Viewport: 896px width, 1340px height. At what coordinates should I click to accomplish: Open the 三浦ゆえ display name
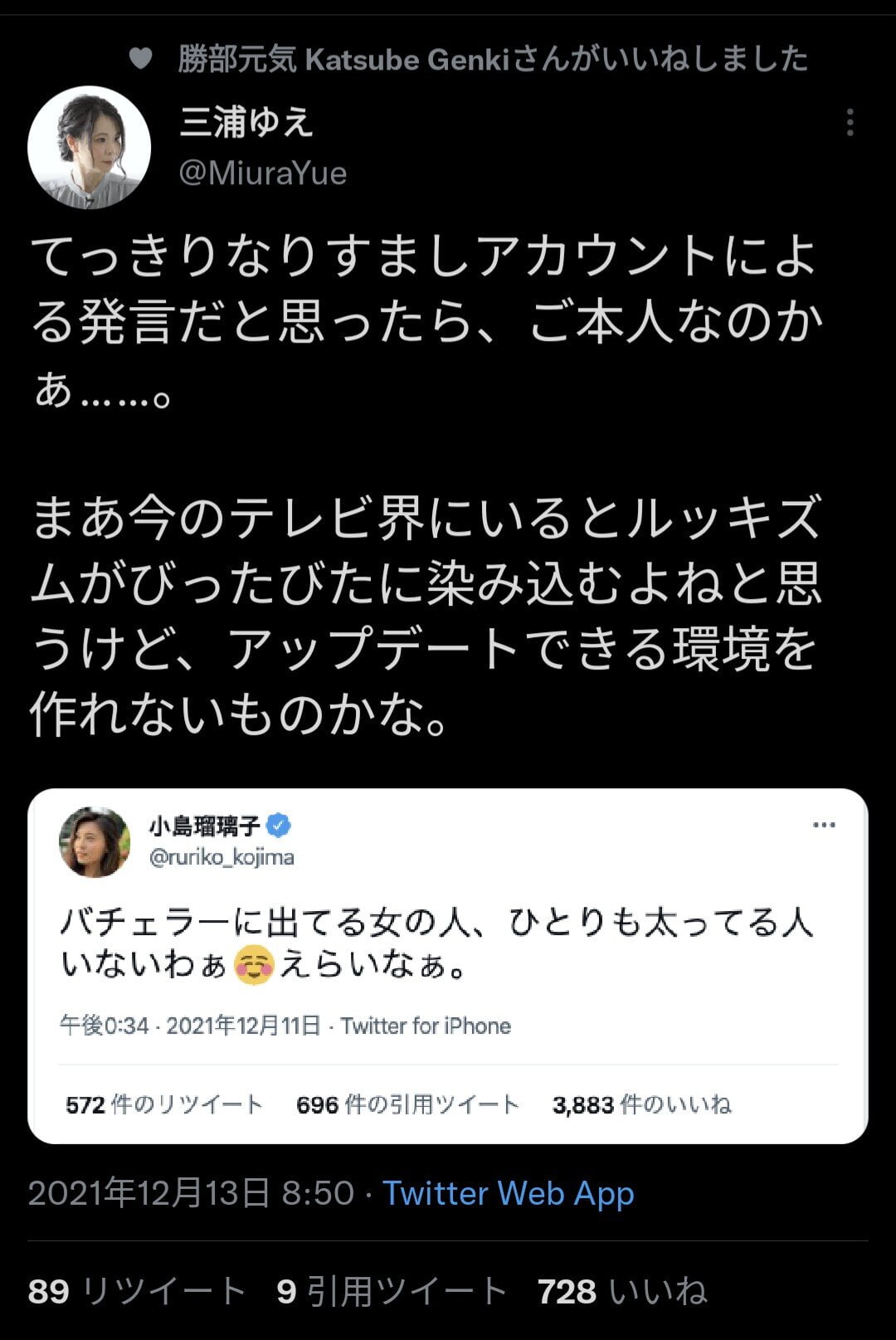coord(246,123)
